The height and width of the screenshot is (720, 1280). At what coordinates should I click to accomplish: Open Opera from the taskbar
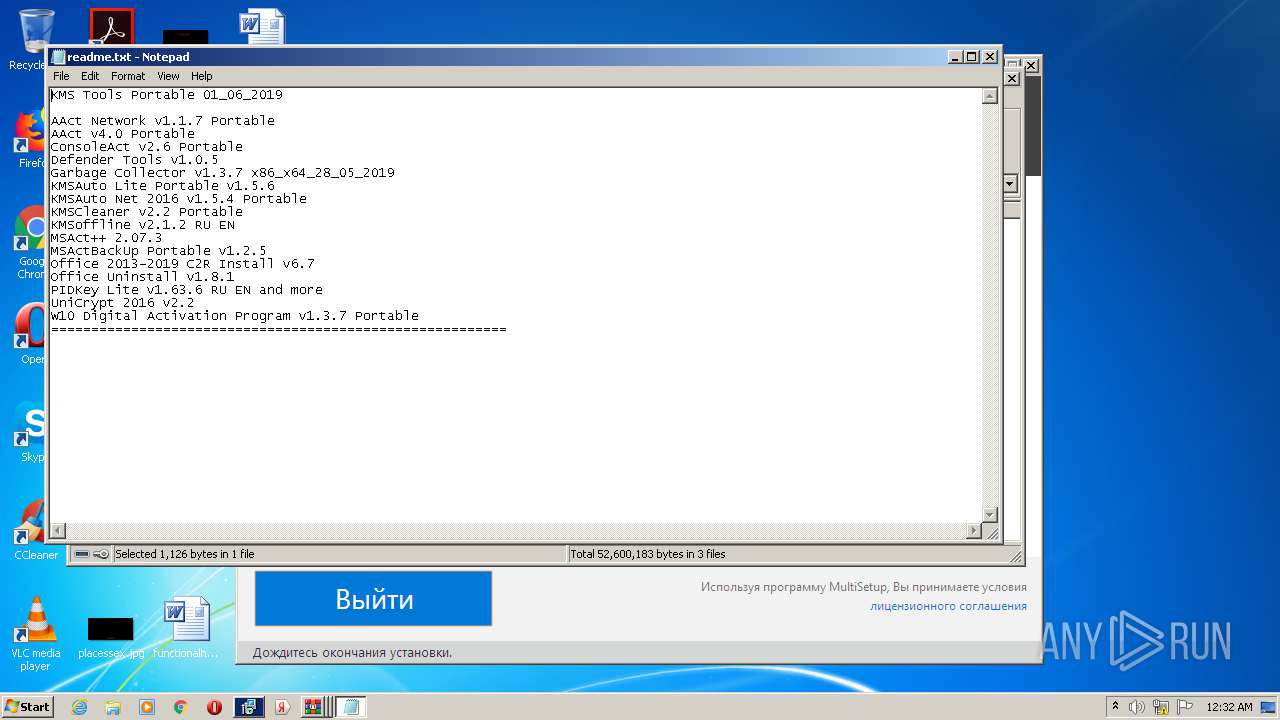pos(214,707)
